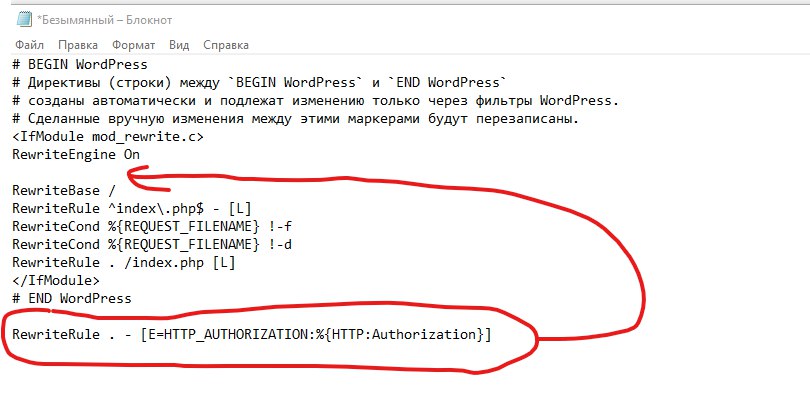
Task: Click the RewriteCond line ending in '!-f'
Action: pos(152,226)
